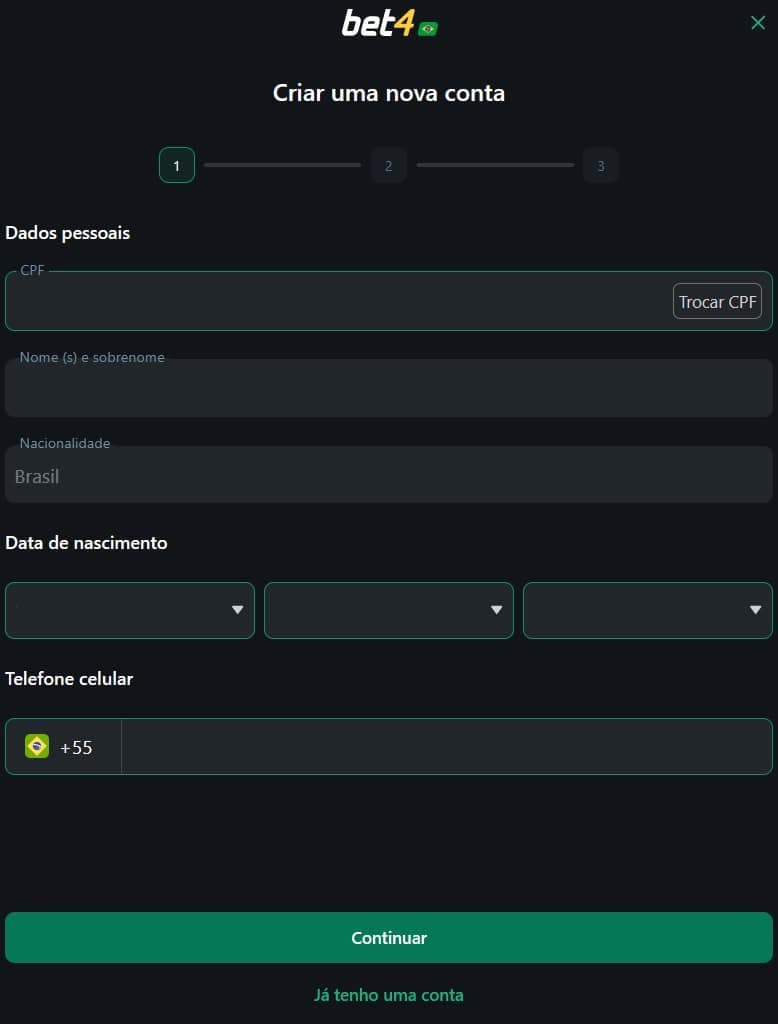This screenshot has height=1024, width=778.
Task: Go to step 2 in progress bar
Action: (389, 165)
